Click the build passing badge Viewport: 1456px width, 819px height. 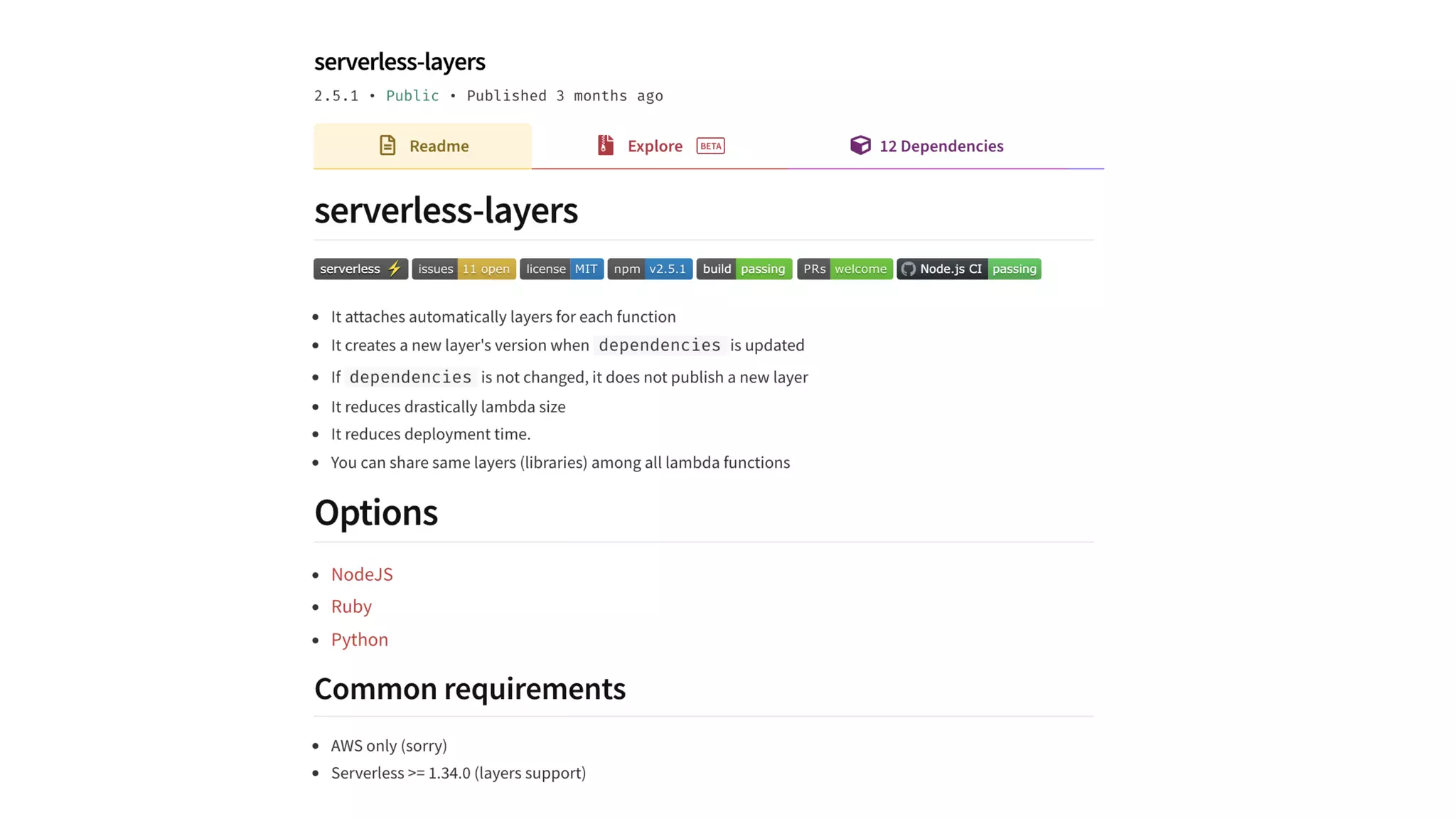[744, 269]
